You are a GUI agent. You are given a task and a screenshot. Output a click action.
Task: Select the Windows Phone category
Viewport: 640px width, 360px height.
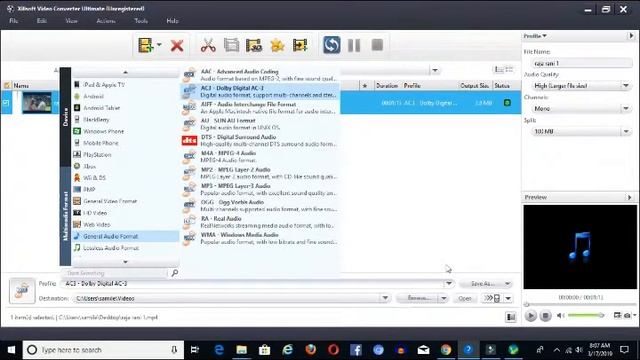(x=125, y=131)
